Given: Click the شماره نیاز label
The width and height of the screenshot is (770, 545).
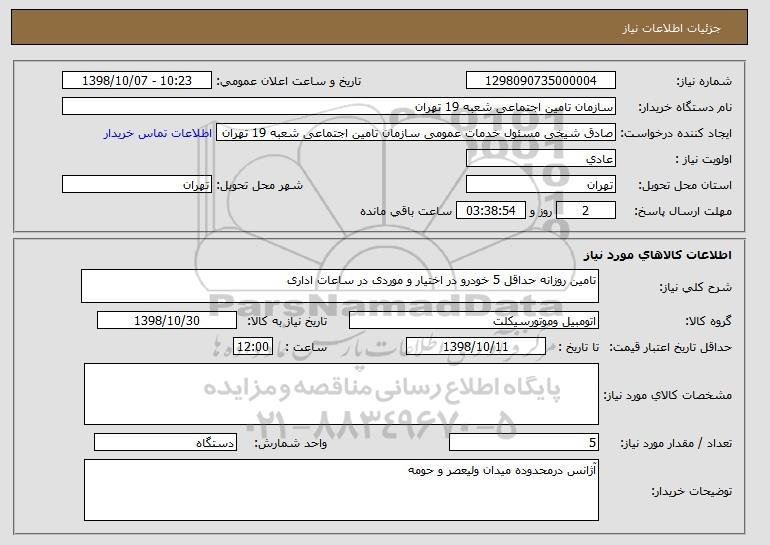Looking at the screenshot, I should tap(704, 82).
